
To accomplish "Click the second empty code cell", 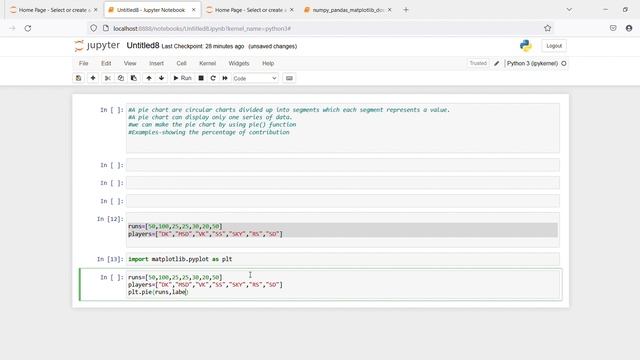I will (343, 183).
